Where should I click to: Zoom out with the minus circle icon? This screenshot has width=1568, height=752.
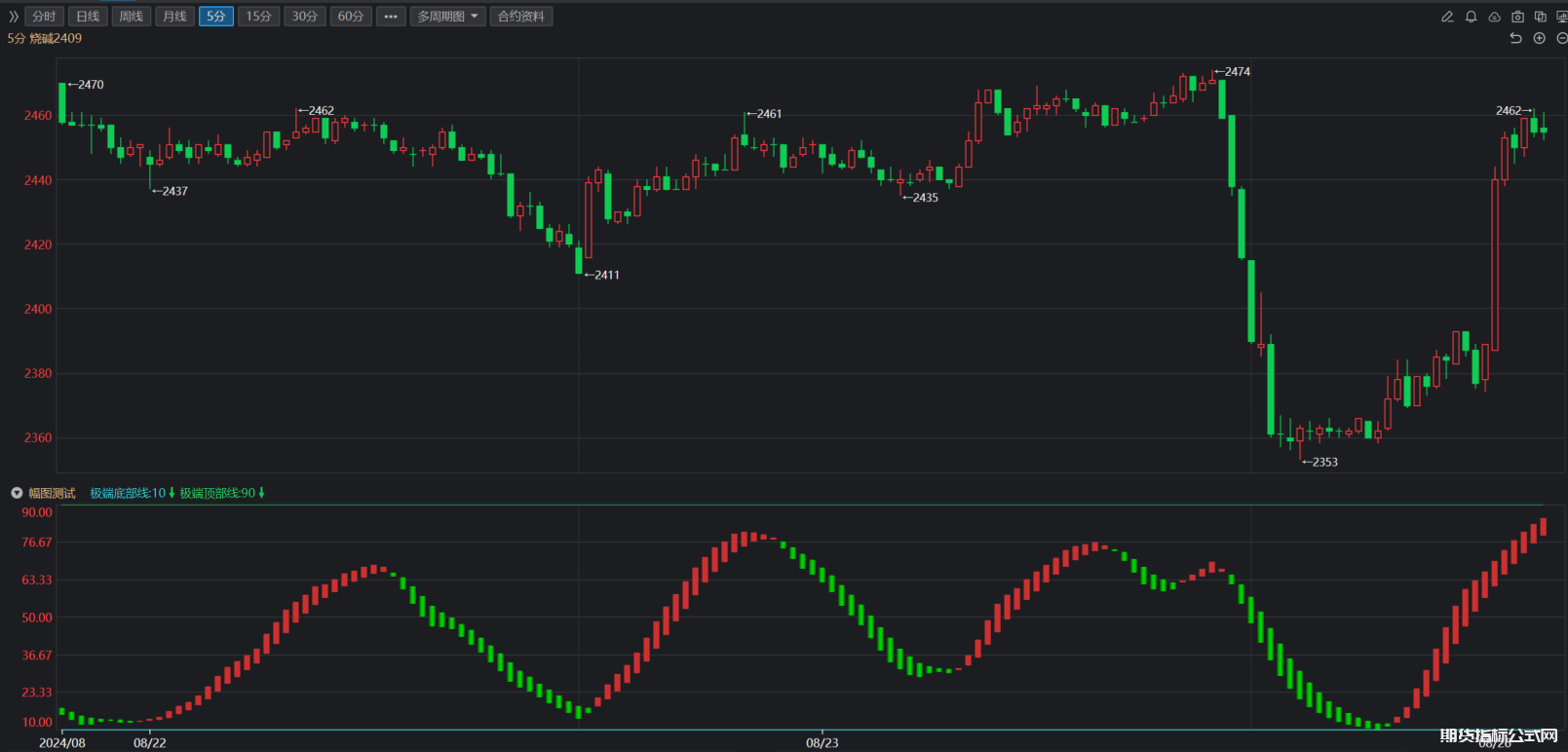click(1562, 38)
